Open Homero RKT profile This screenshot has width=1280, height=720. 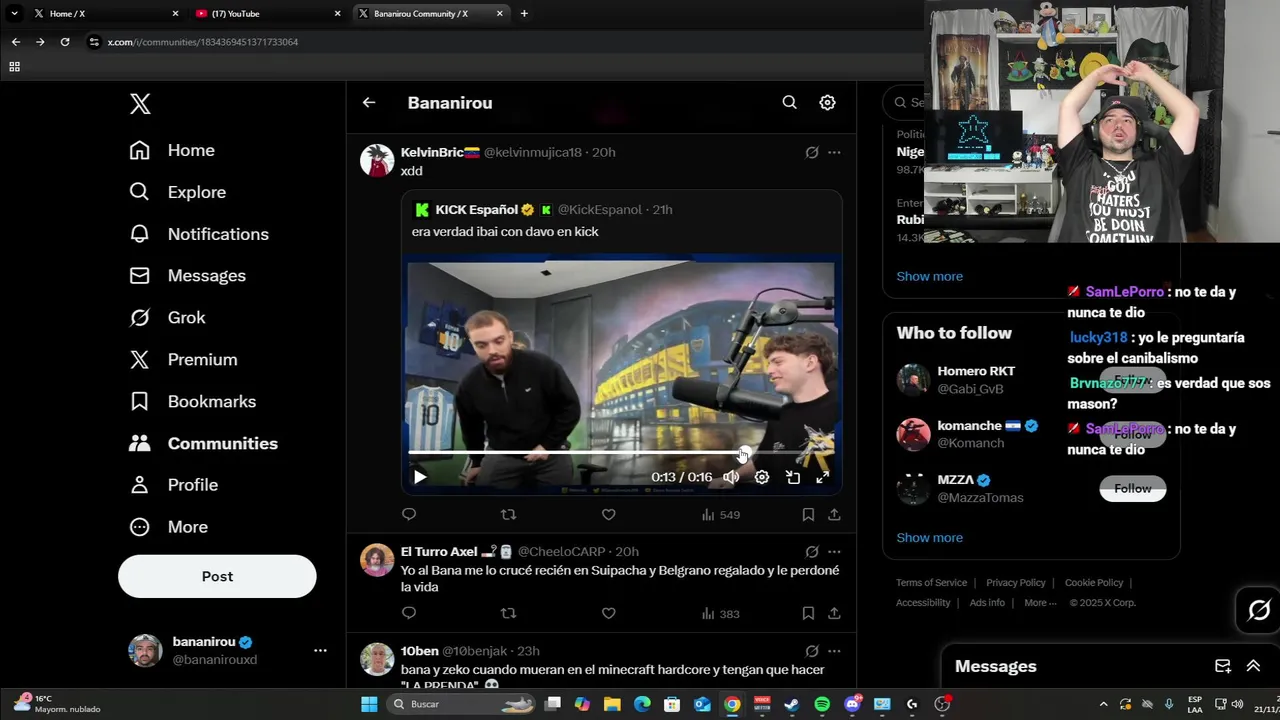976,371
